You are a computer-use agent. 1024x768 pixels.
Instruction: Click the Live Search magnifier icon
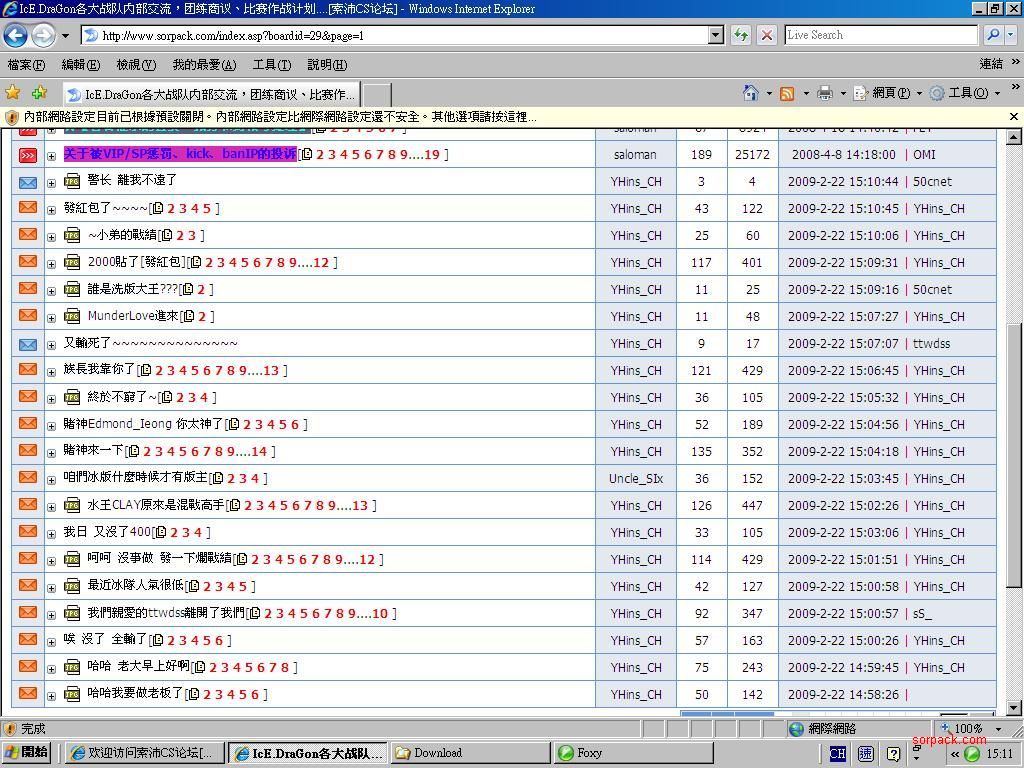(x=992, y=35)
